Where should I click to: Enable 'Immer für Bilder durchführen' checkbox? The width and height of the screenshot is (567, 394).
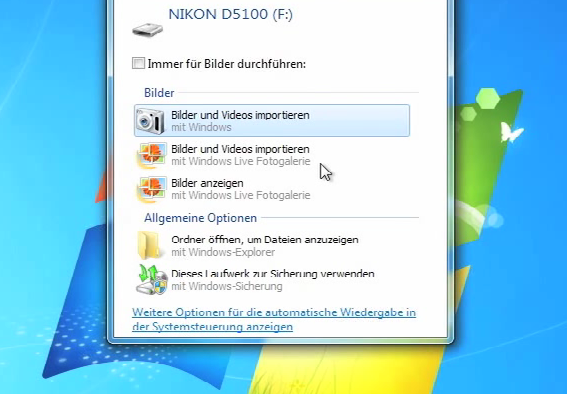[x=138, y=63]
